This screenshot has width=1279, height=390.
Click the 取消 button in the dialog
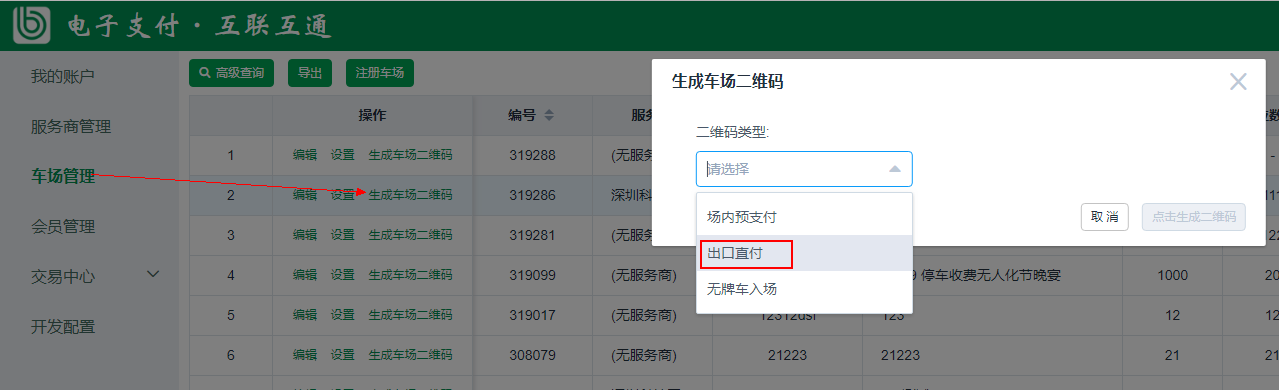pyautogui.click(x=1104, y=217)
